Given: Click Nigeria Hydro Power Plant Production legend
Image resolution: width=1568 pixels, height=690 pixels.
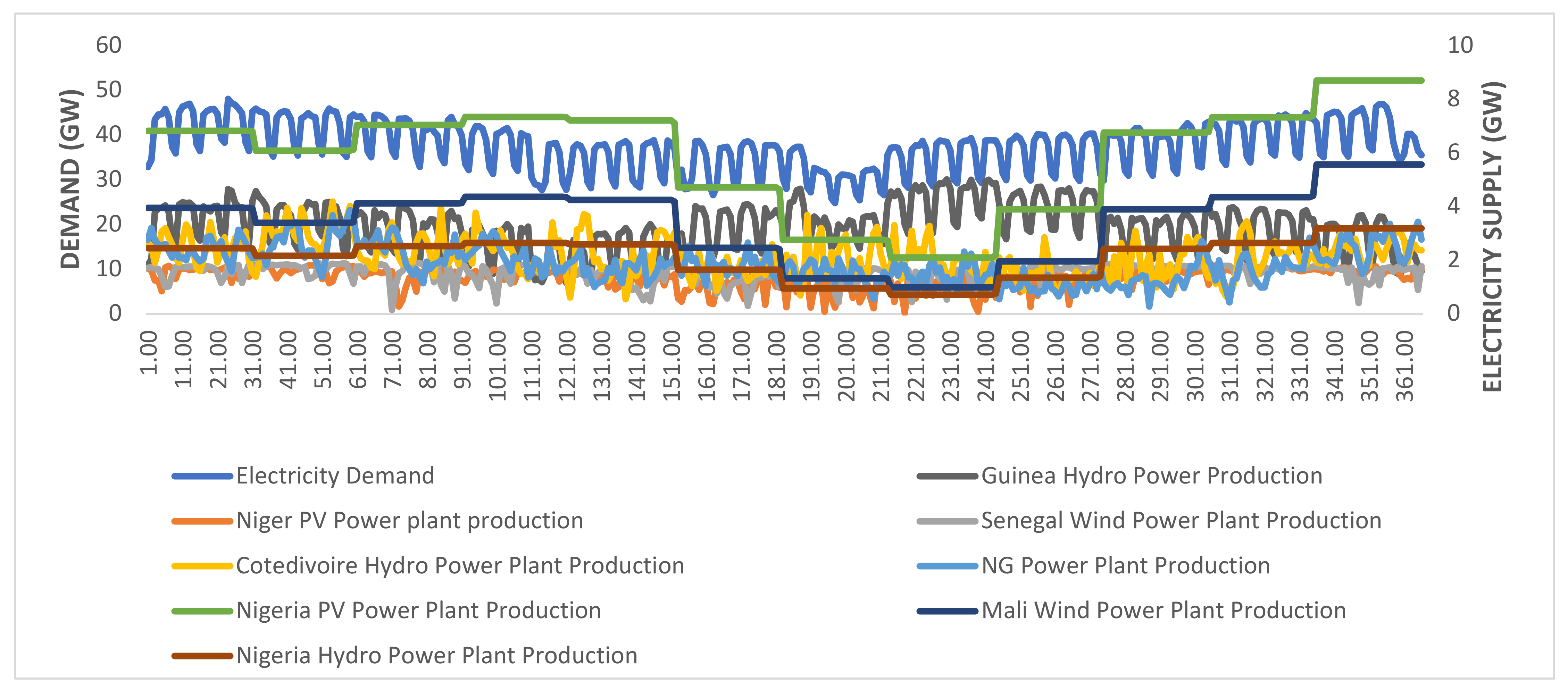Looking at the screenshot, I should click(436, 655).
